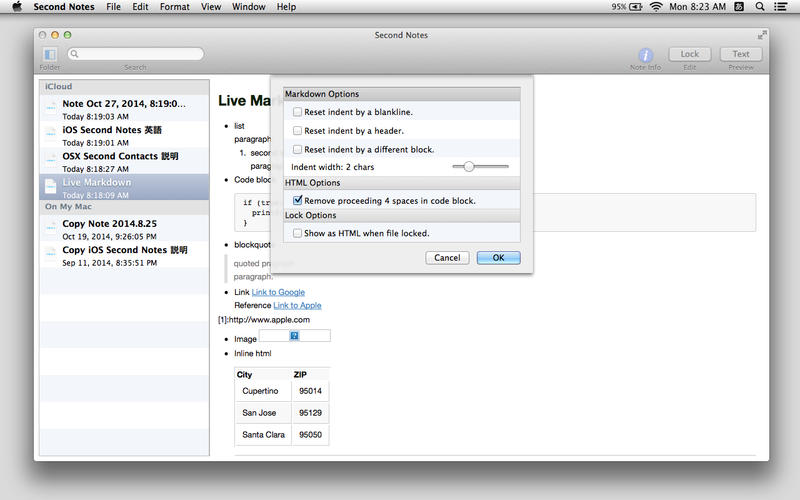Click the Santa Clara table cell
The image size is (800, 500).
[x=263, y=435]
